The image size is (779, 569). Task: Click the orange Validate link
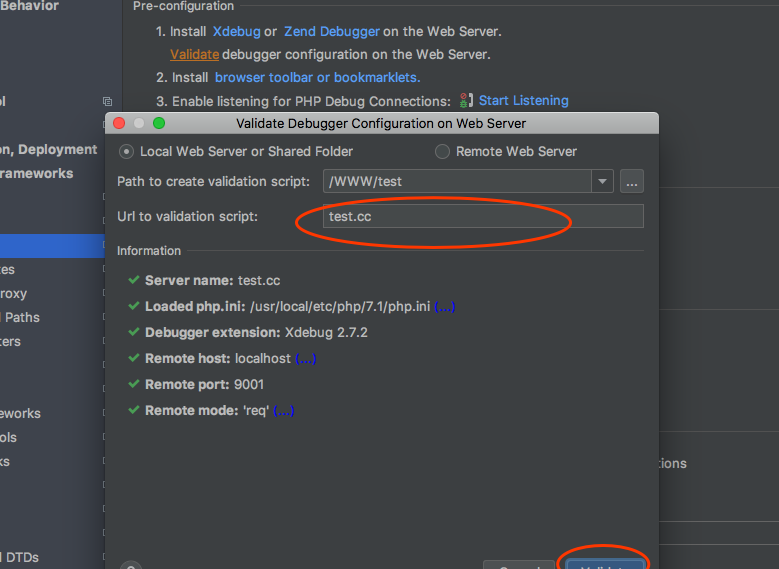click(194, 54)
